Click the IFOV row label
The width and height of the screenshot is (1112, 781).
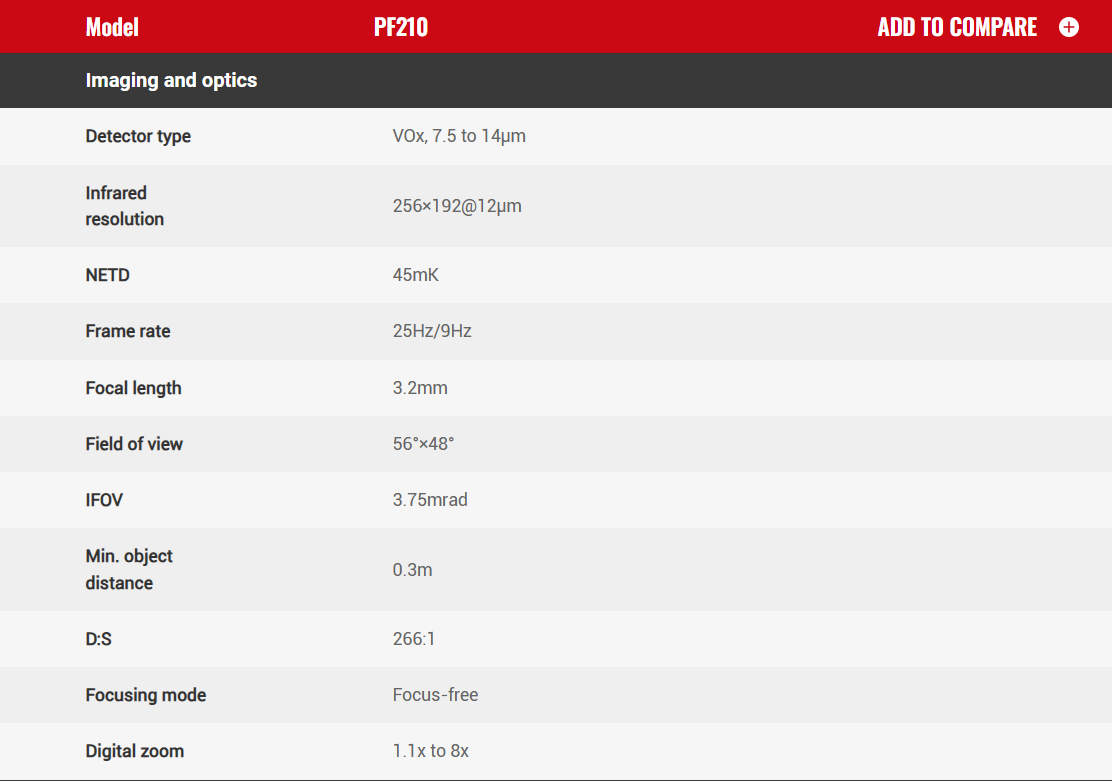pos(104,500)
